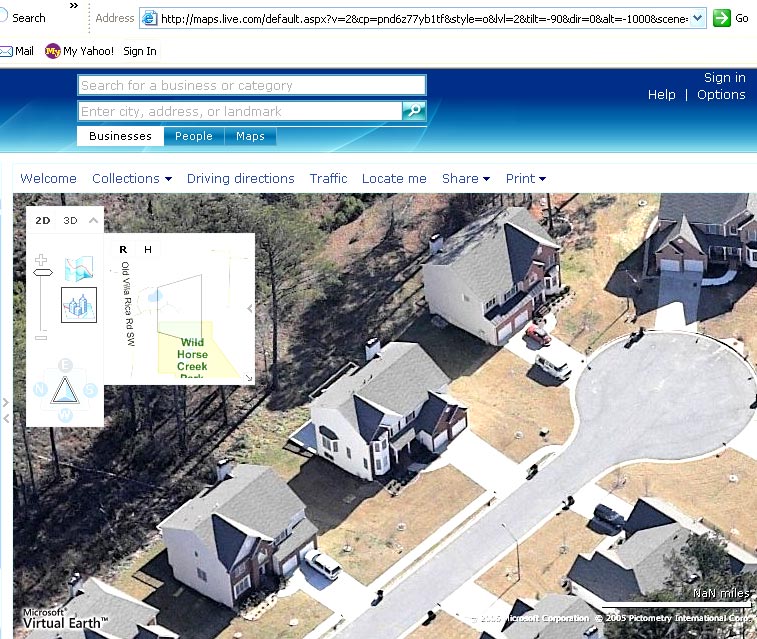Open the Share dropdown menu
The image size is (757, 639).
click(466, 179)
